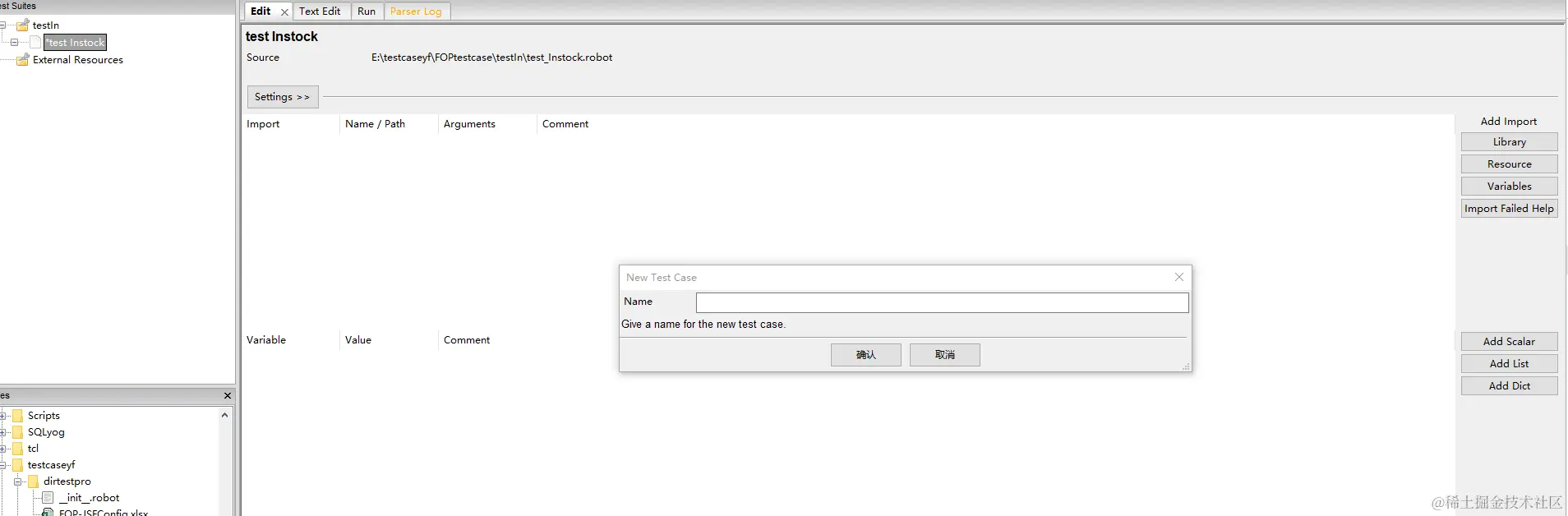Click the External Resources folder icon
Screen dimensions: 1568x516
[23, 59]
